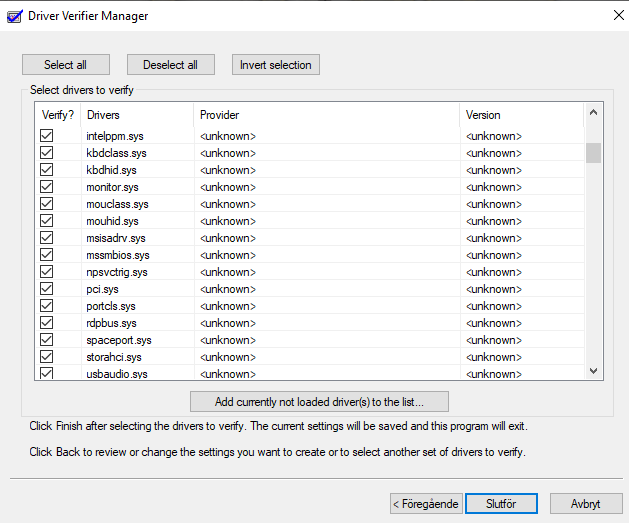This screenshot has width=629, height=523.
Task: Toggle the pci.sys checkbox
Action: pyautogui.click(x=47, y=289)
